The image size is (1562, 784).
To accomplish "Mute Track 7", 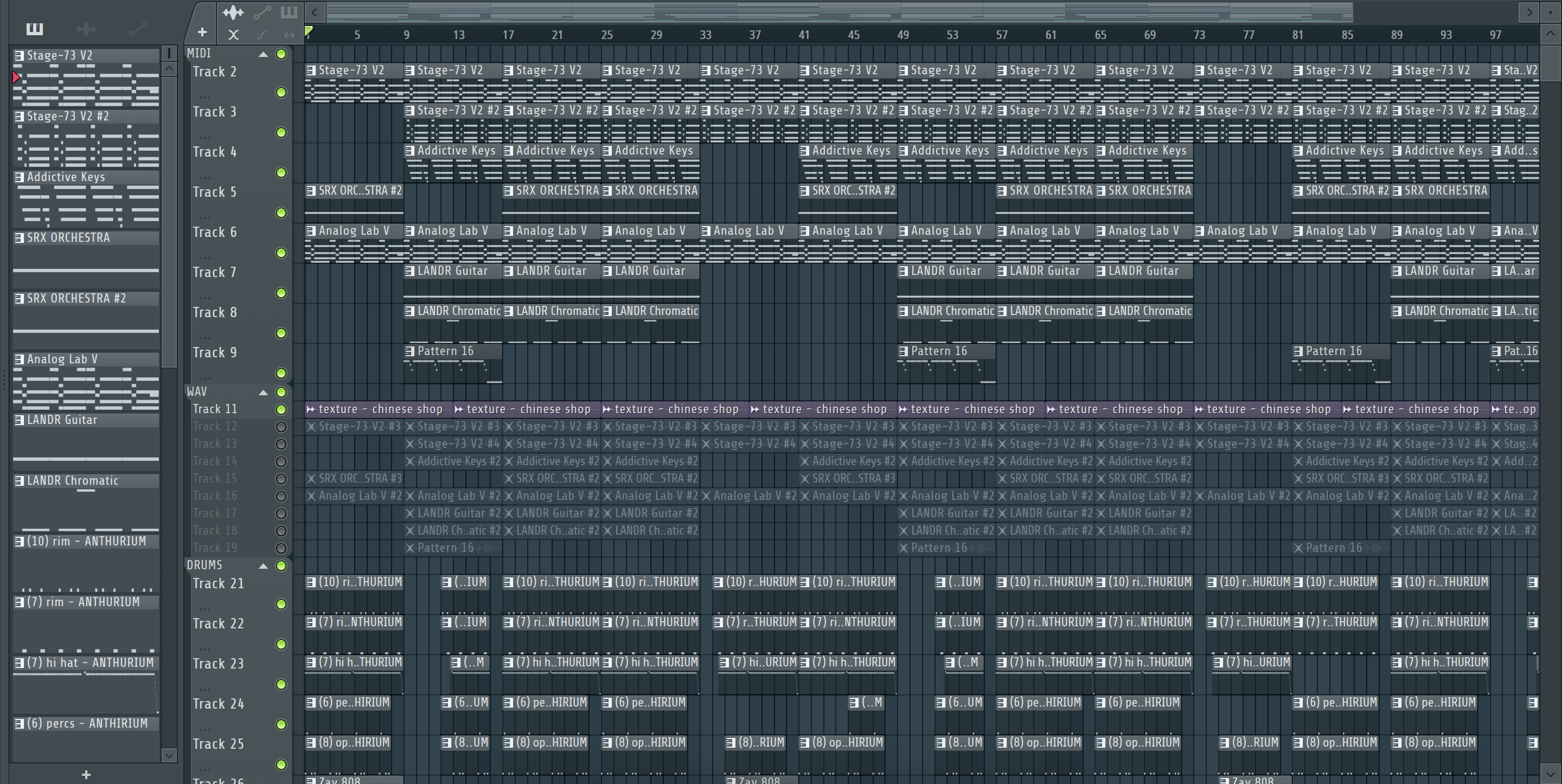I will [x=281, y=293].
